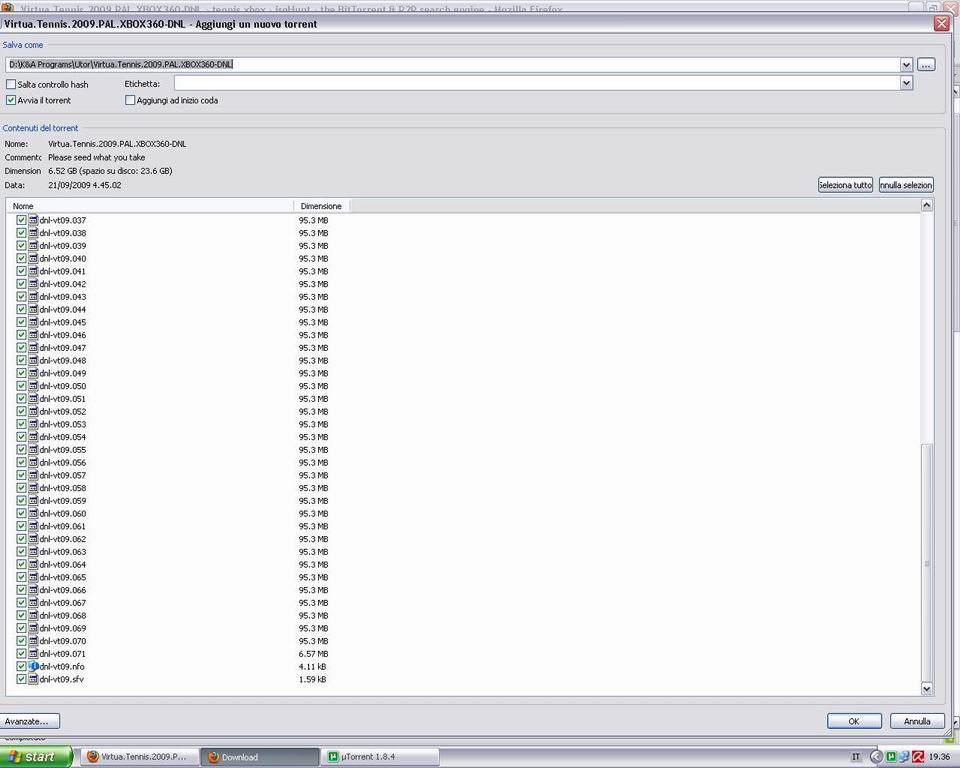This screenshot has width=960, height=768.
Task: Open the Avanzate advanced options
Action: (x=30, y=721)
